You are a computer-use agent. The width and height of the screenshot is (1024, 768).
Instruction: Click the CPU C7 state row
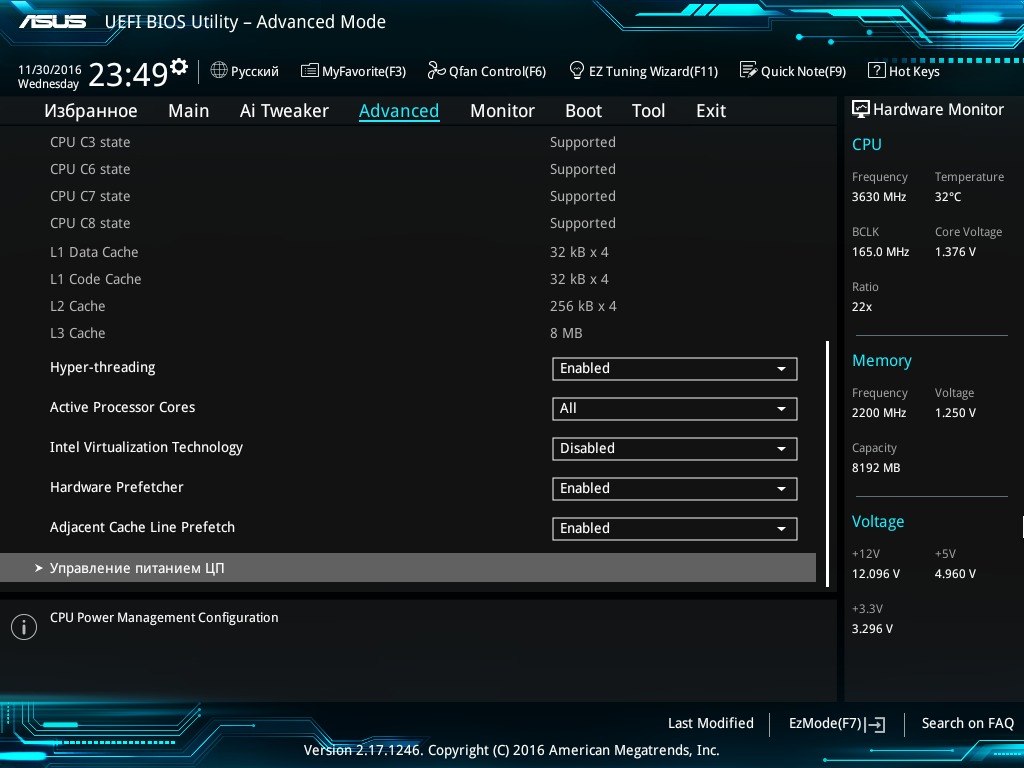(x=333, y=196)
